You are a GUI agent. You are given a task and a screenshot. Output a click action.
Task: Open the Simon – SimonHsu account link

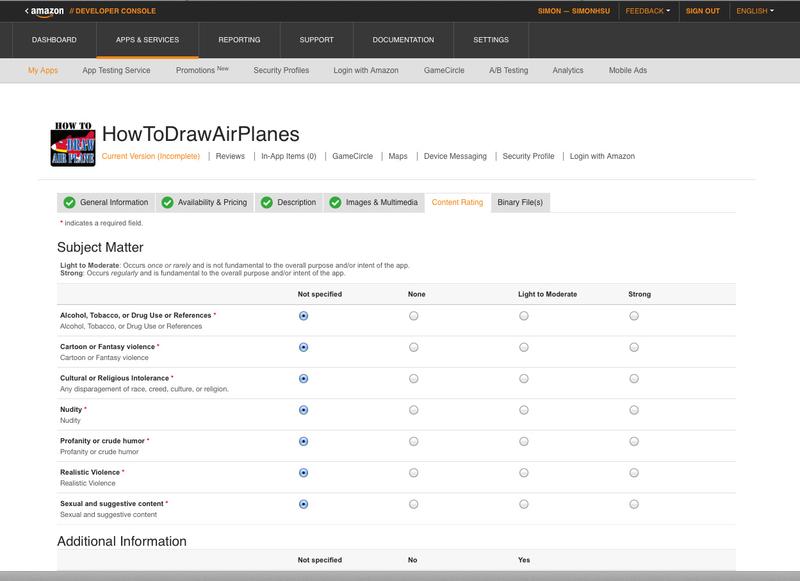click(573, 11)
